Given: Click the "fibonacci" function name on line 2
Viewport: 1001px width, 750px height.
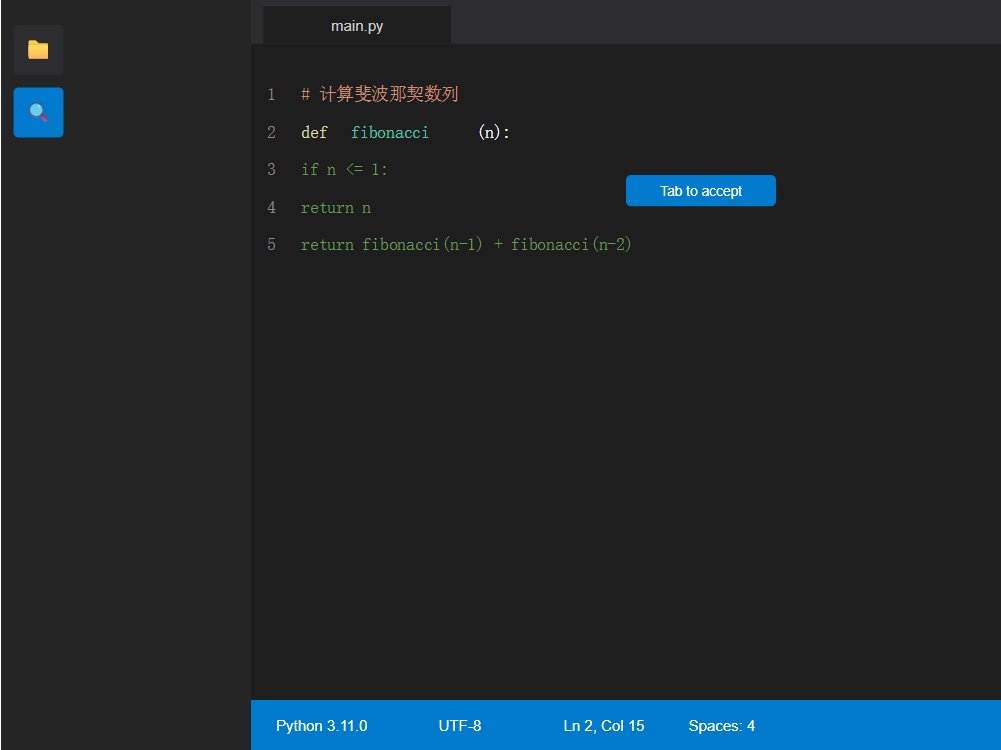Looking at the screenshot, I should [389, 133].
